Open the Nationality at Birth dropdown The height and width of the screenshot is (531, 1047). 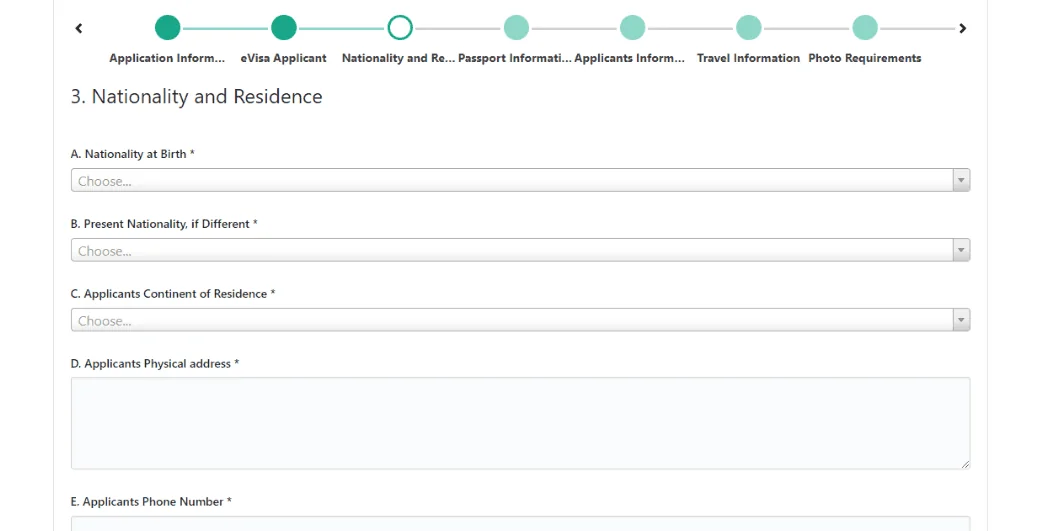pyautogui.click(x=520, y=181)
